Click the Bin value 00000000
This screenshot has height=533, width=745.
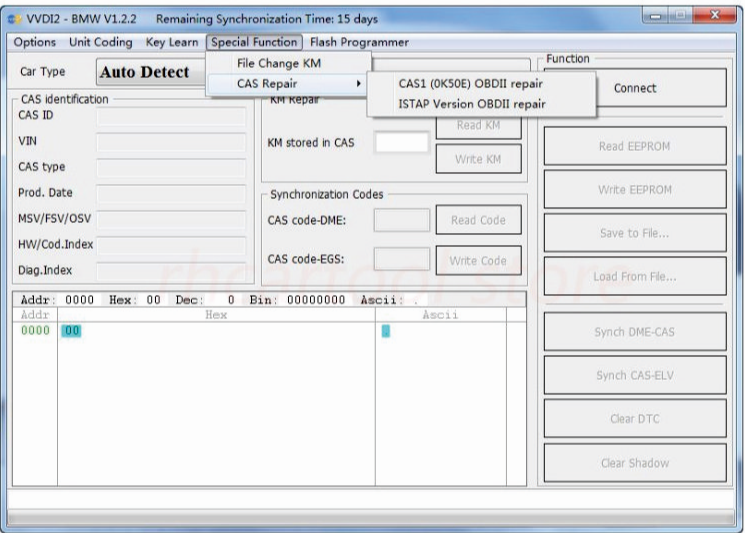click(316, 300)
